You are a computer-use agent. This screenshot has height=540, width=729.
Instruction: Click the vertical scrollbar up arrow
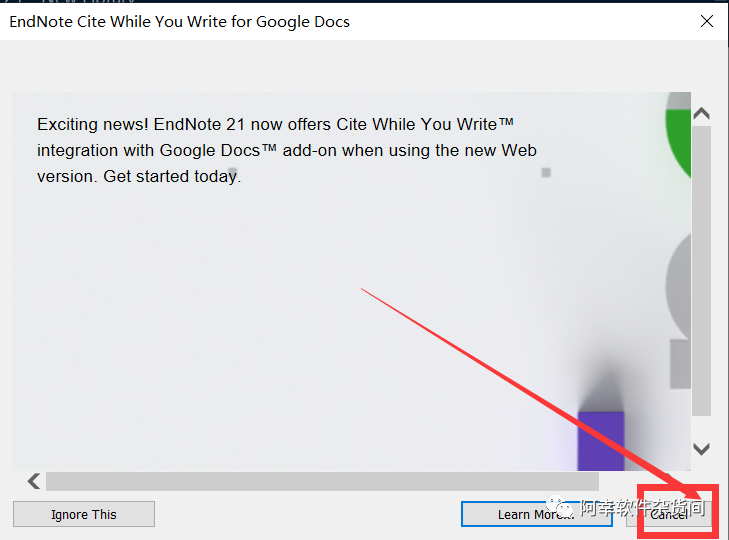coord(701,114)
